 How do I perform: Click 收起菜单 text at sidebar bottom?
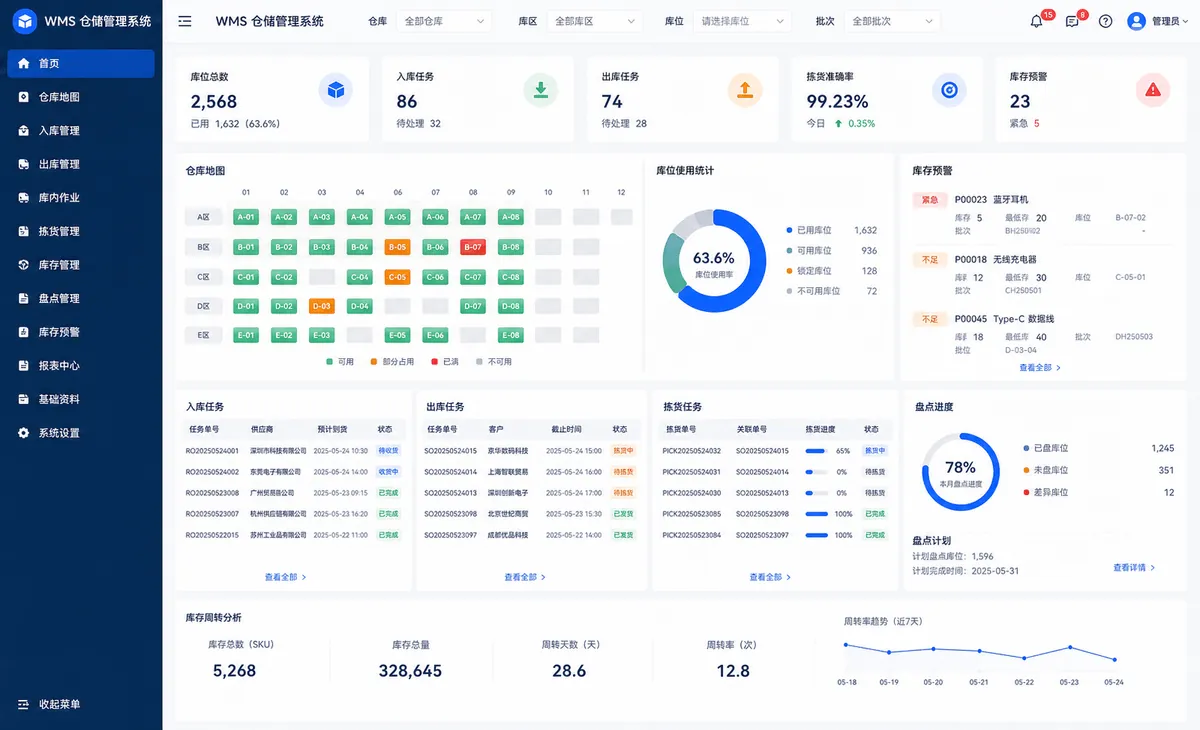click(x=59, y=704)
